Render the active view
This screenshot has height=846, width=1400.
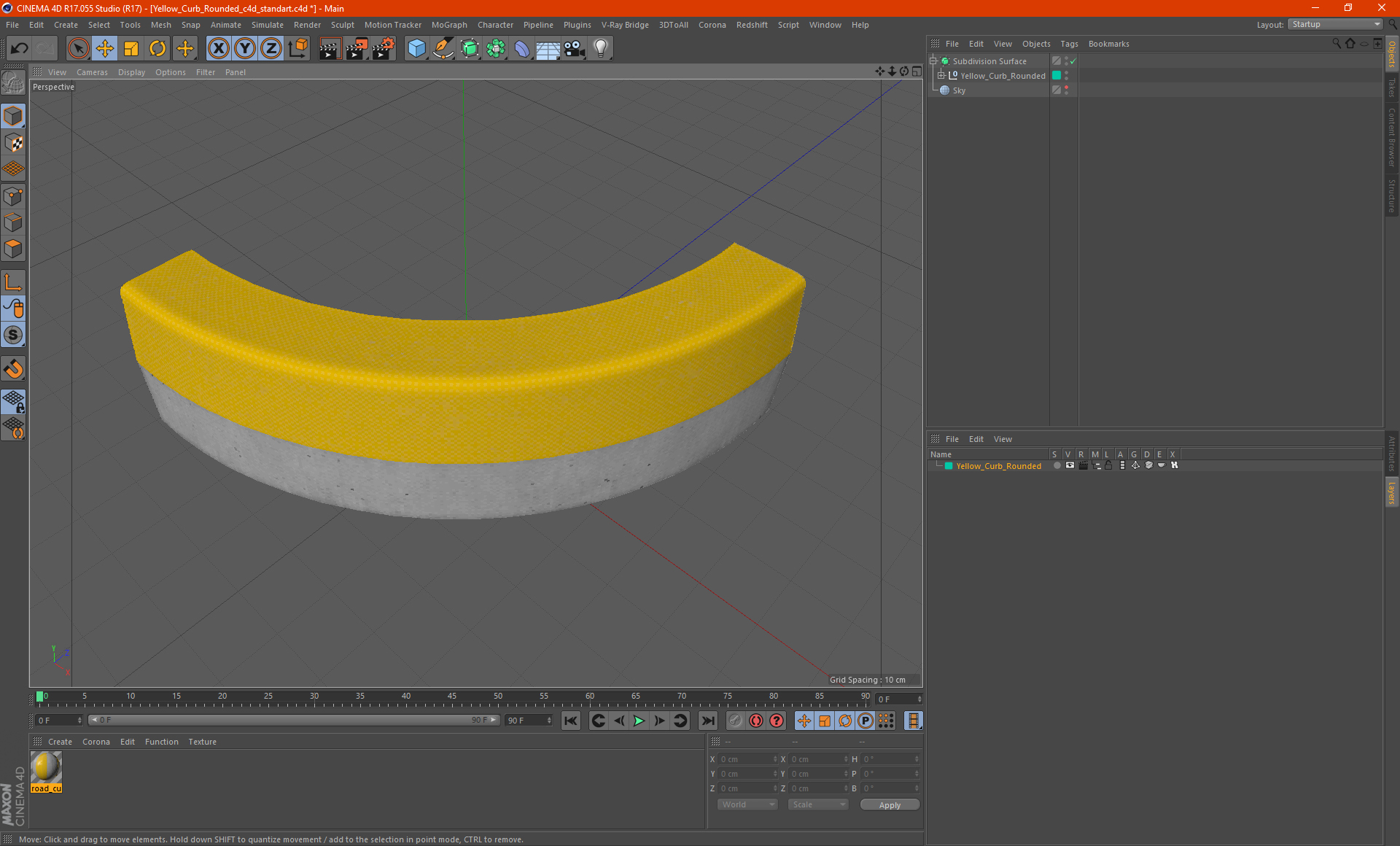(x=330, y=49)
